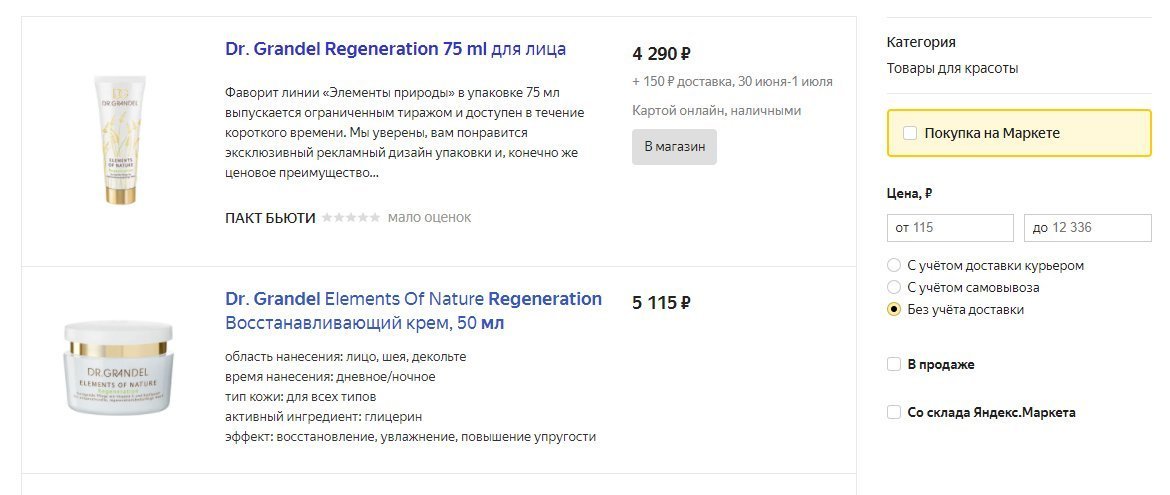Click the 5 115 ₽ price

661,303
